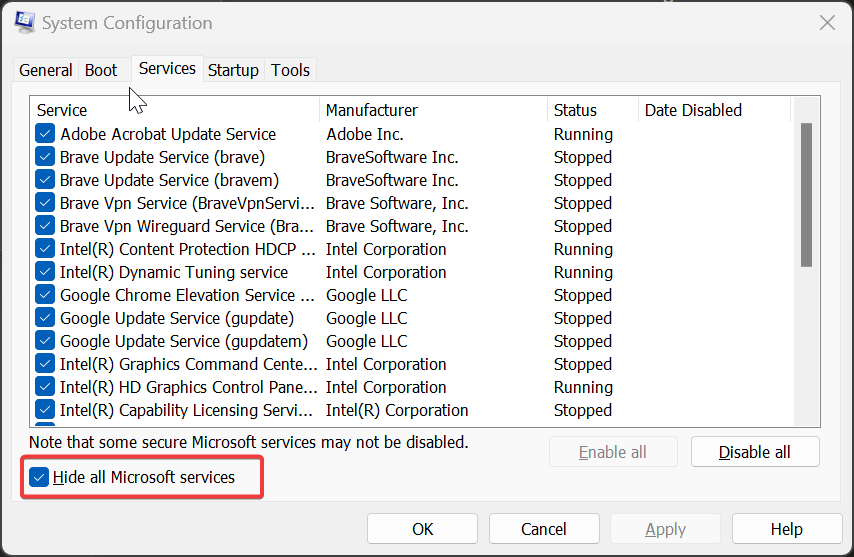
Task: Click the Cancel button
Action: click(544, 529)
